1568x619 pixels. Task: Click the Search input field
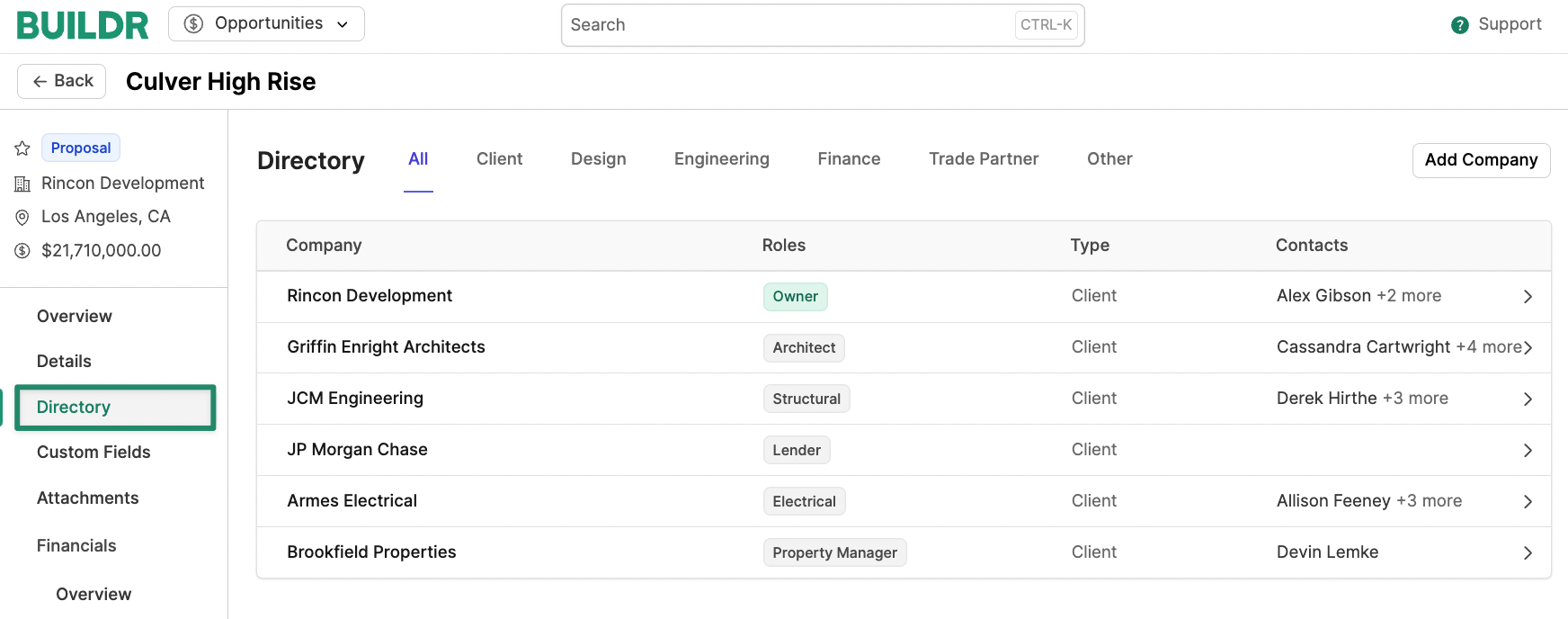click(823, 25)
